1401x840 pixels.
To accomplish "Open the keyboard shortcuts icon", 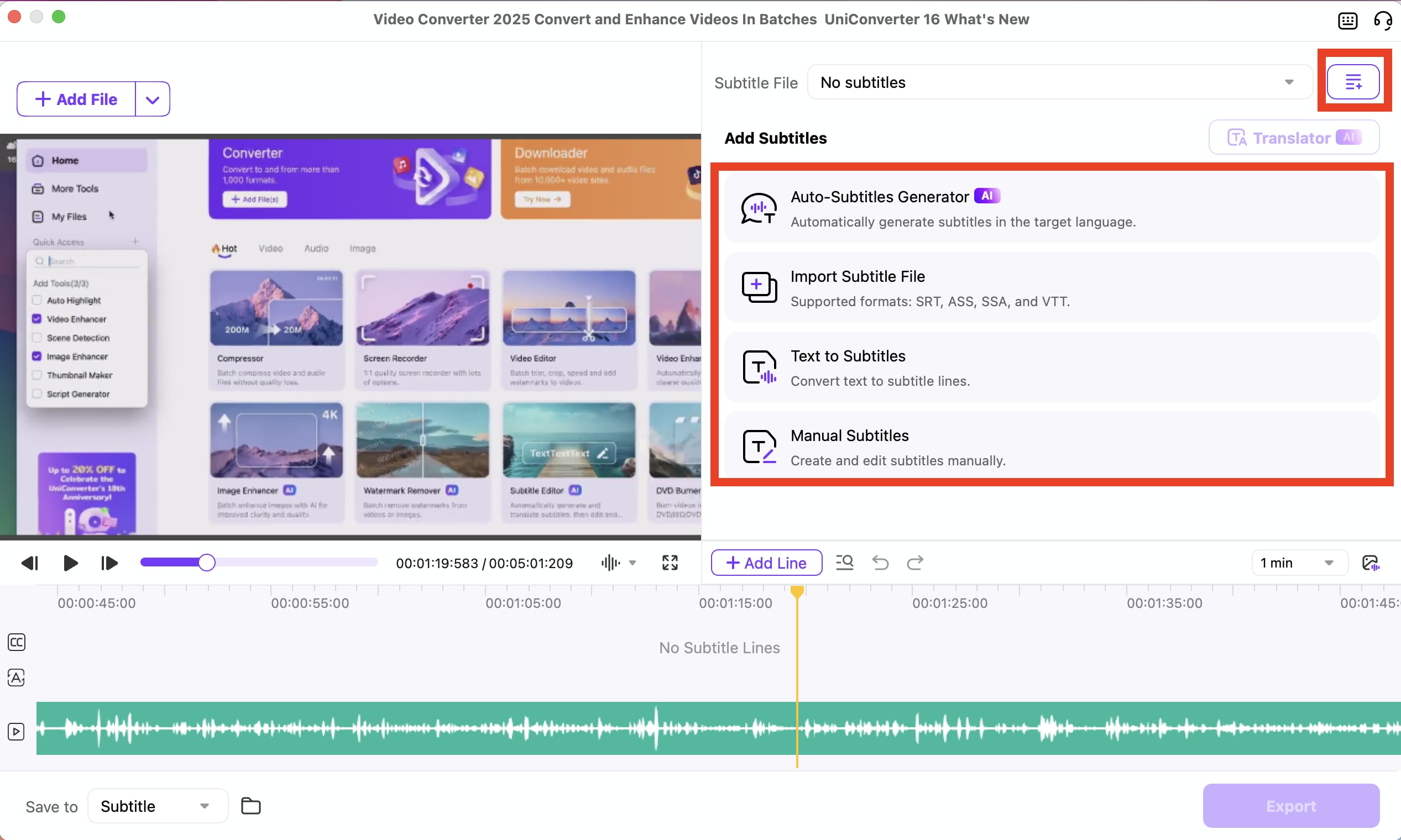I will pos(1347,20).
